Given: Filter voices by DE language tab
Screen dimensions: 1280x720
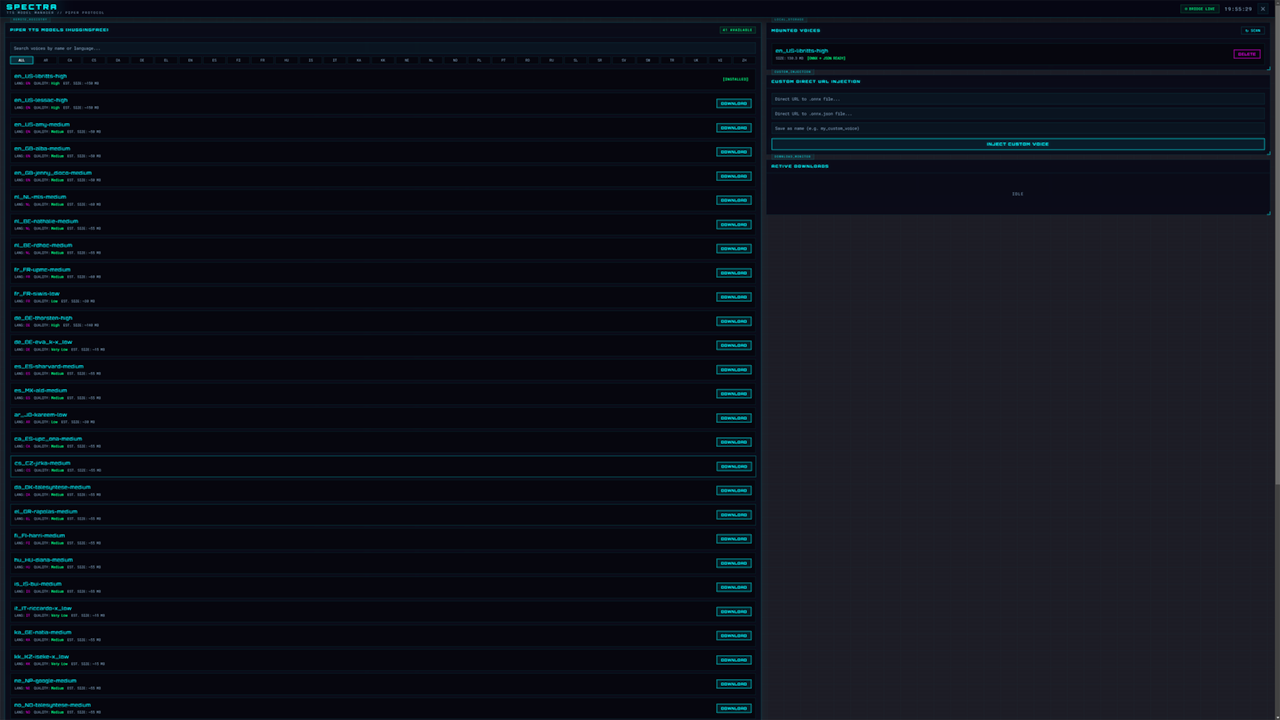Looking at the screenshot, I should (x=142, y=60).
